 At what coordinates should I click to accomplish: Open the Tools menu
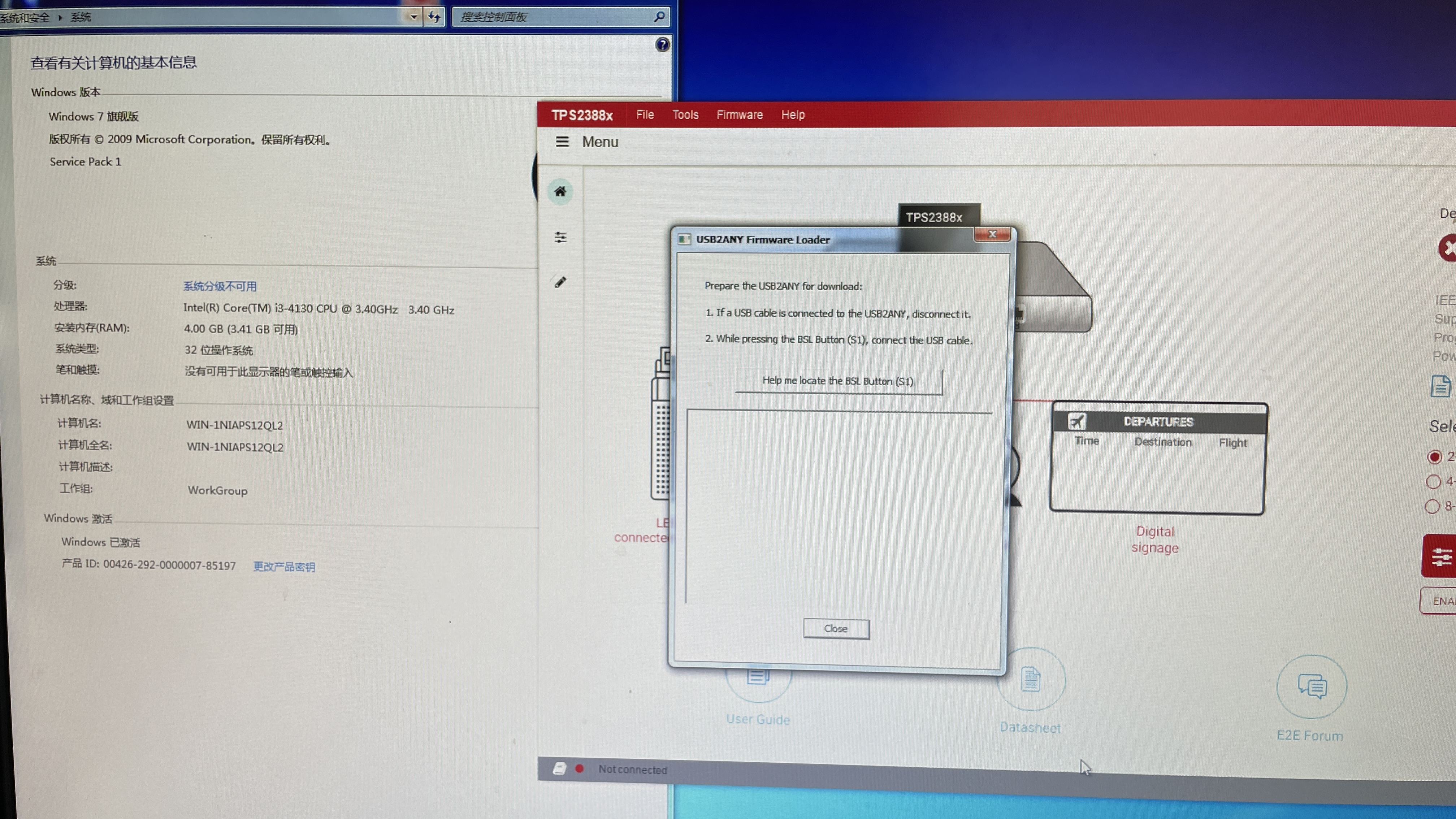pyautogui.click(x=685, y=115)
